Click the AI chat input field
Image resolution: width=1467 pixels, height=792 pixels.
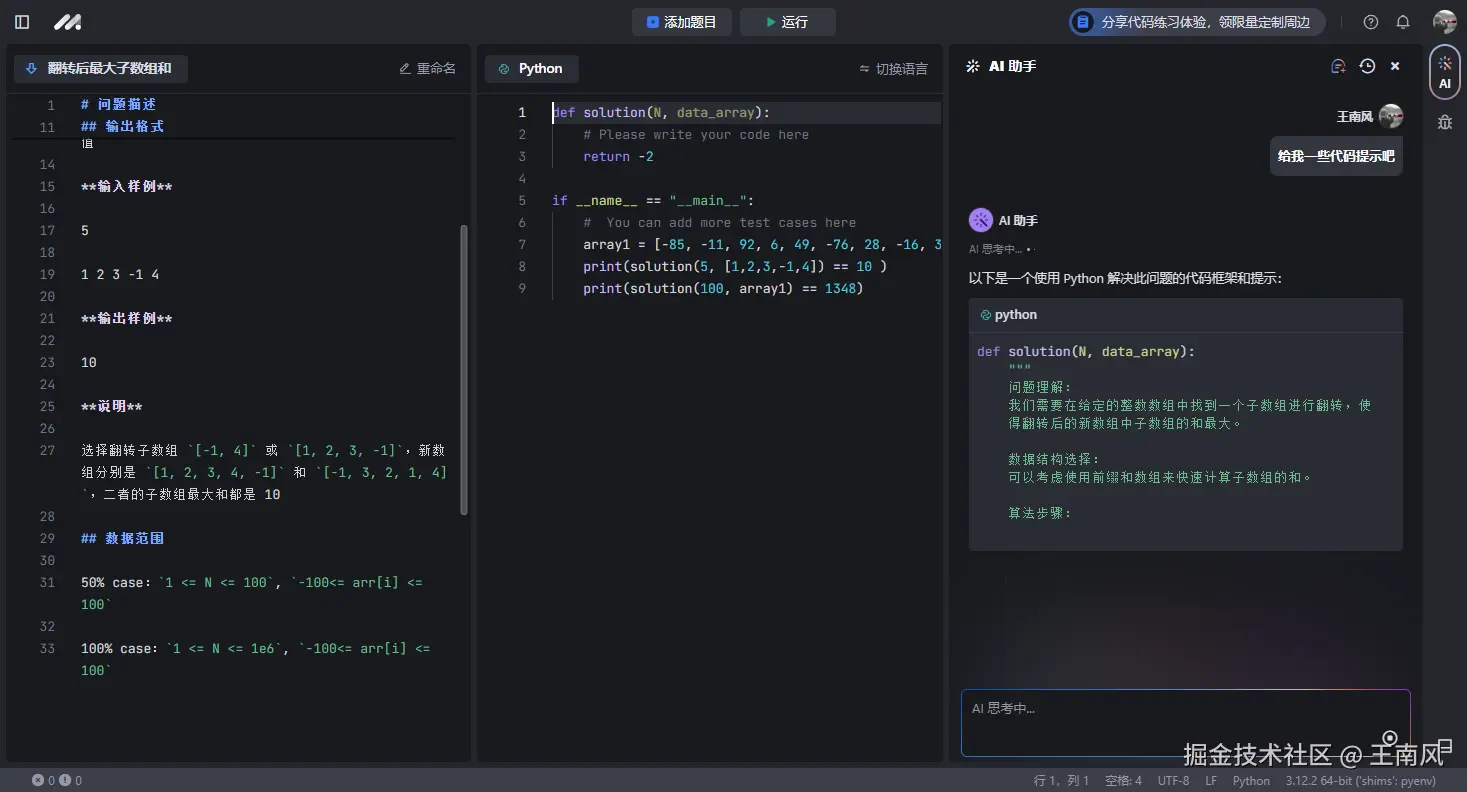click(1185, 722)
